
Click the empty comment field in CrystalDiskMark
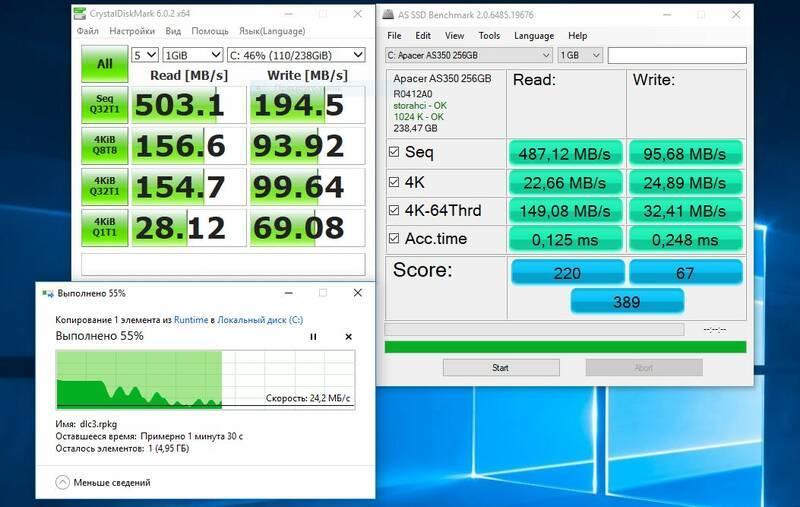click(x=223, y=265)
